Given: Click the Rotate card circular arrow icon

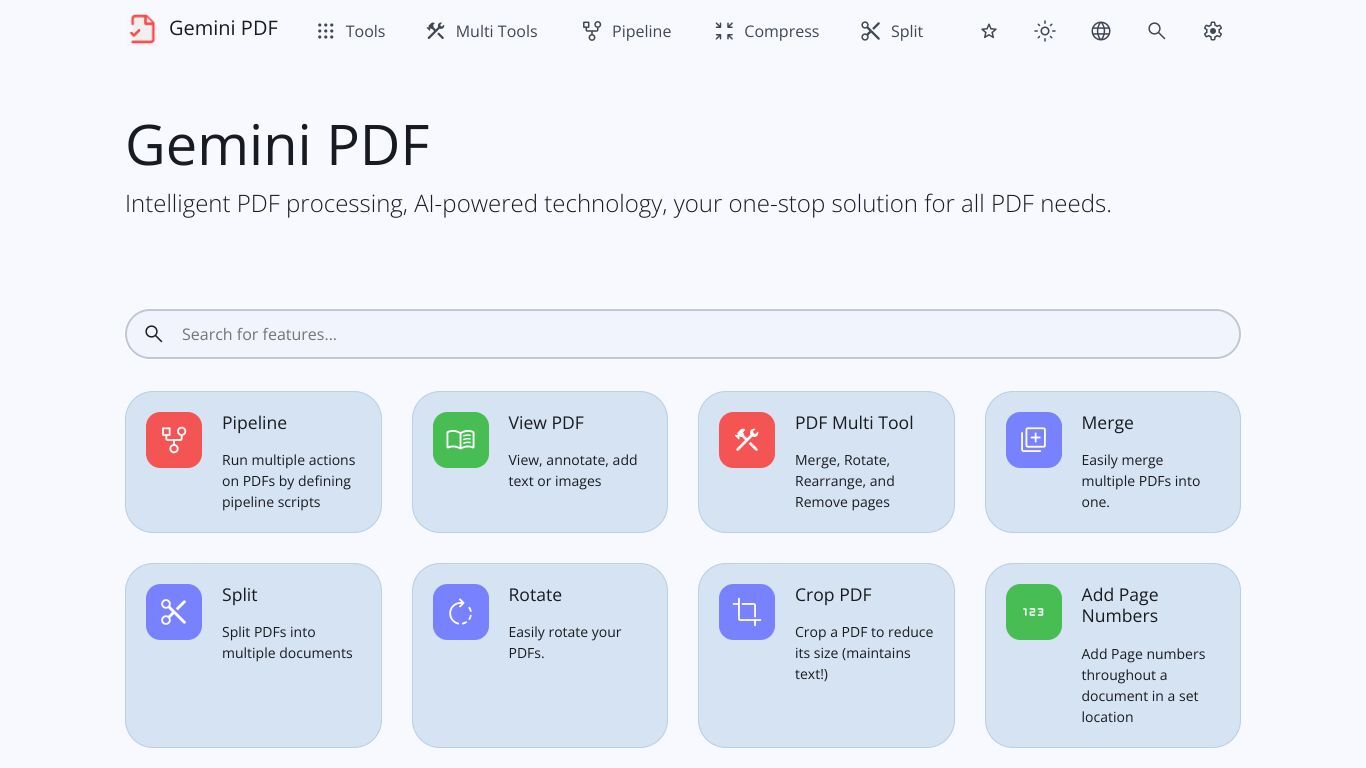Looking at the screenshot, I should coord(461,612).
